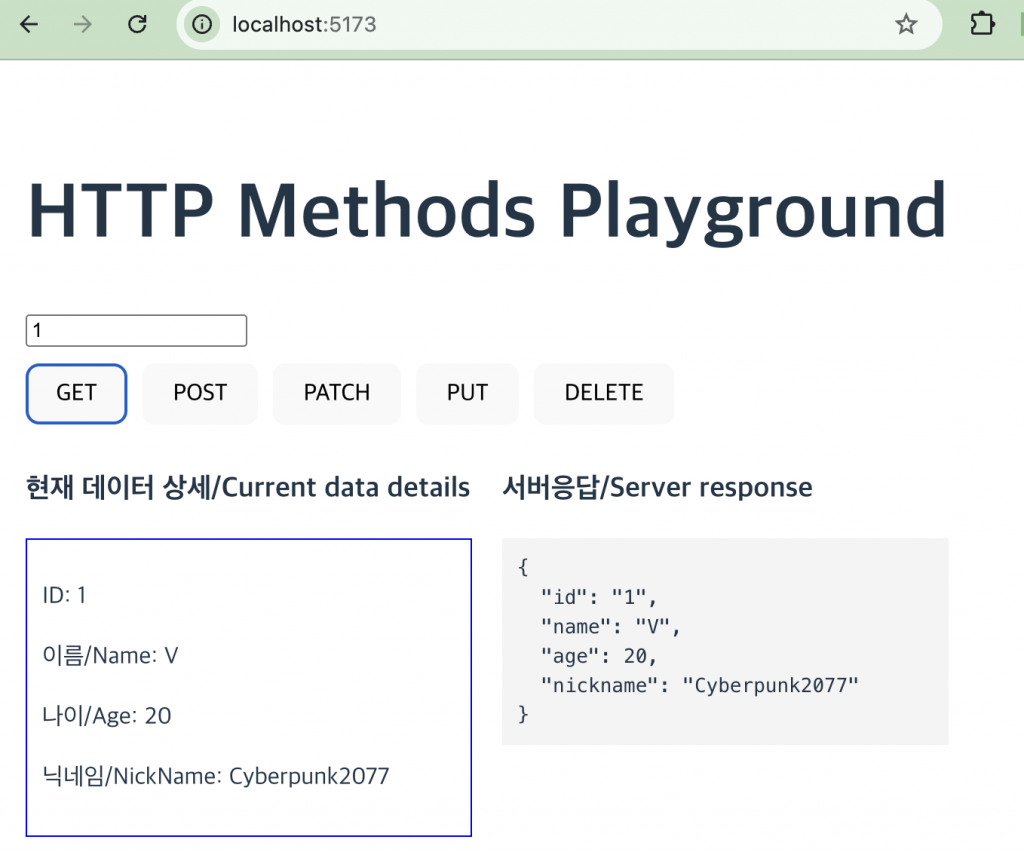Trigger the PATCH request button

pyautogui.click(x=337, y=393)
